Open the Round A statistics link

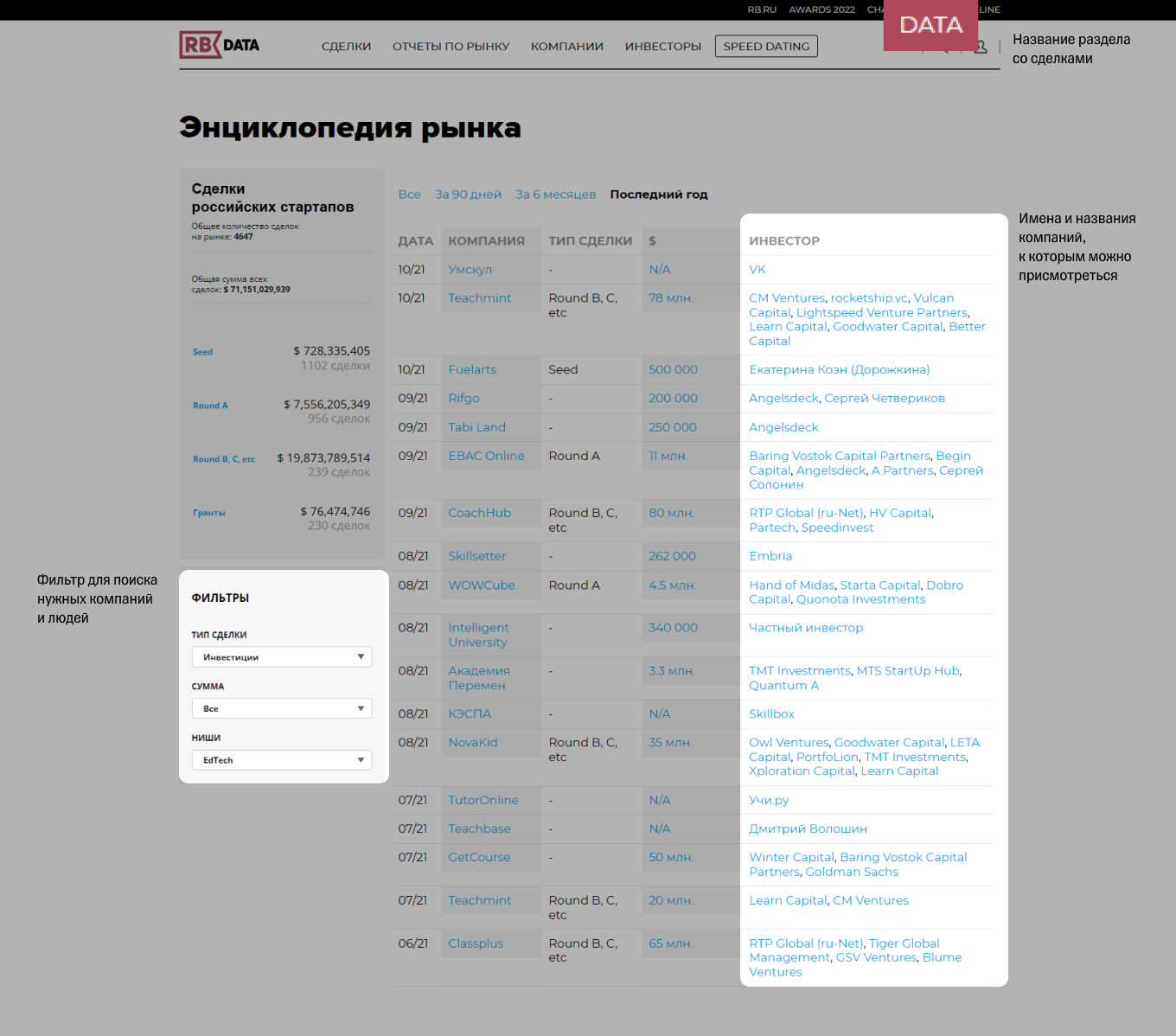(210, 406)
